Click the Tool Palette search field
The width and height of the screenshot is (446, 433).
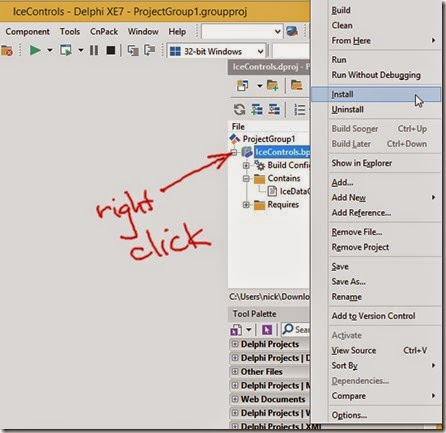pos(296,330)
